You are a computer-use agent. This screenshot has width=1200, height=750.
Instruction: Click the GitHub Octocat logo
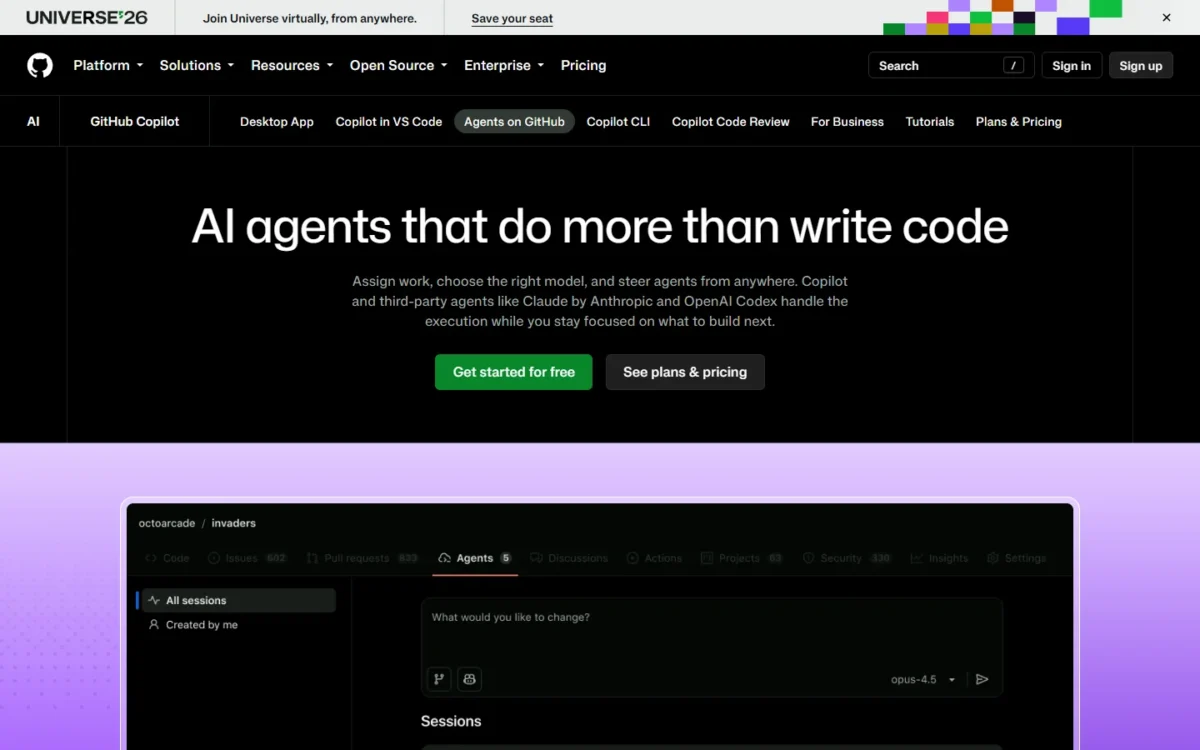40,66
